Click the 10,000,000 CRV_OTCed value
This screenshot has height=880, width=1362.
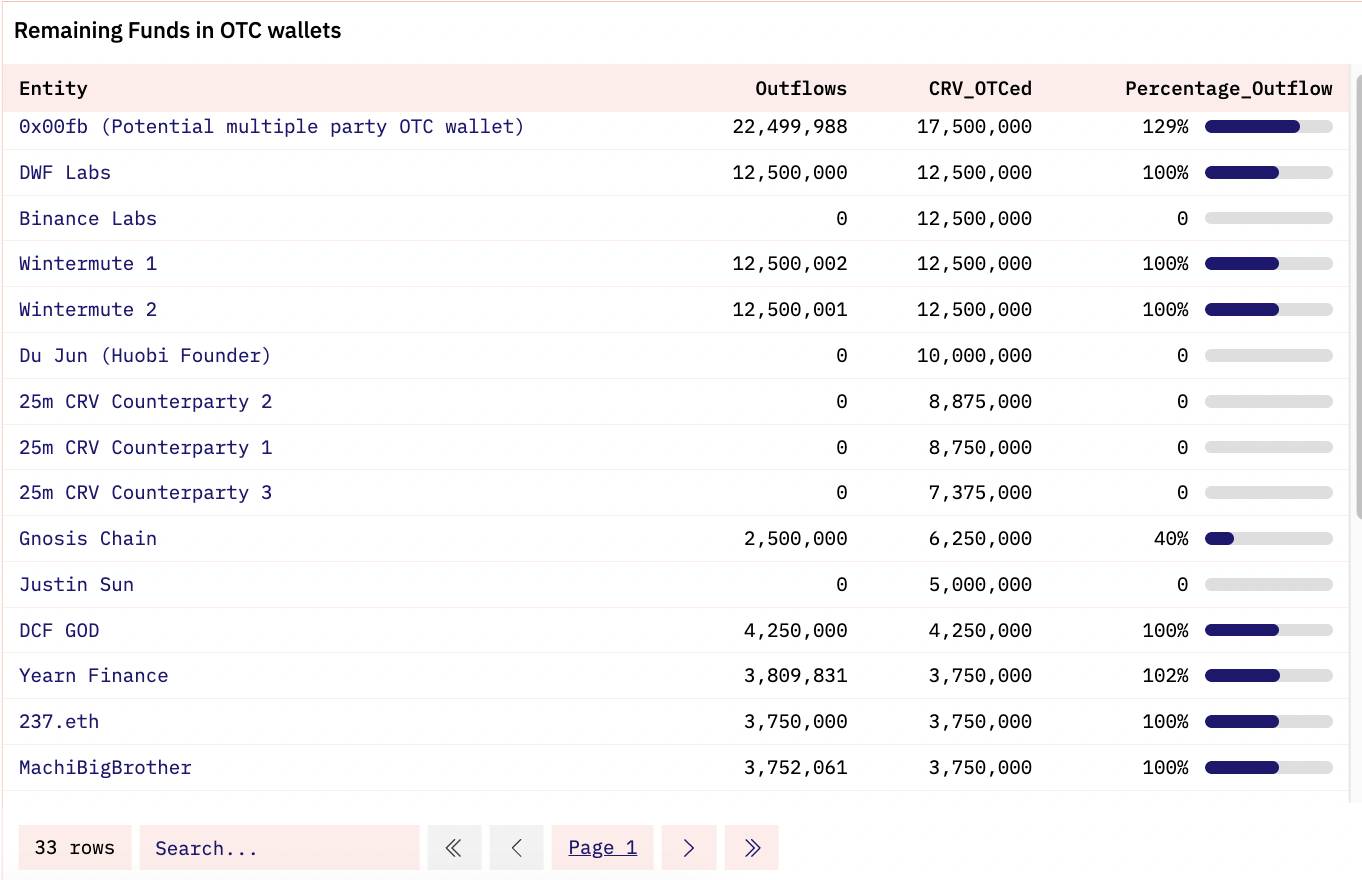point(975,355)
